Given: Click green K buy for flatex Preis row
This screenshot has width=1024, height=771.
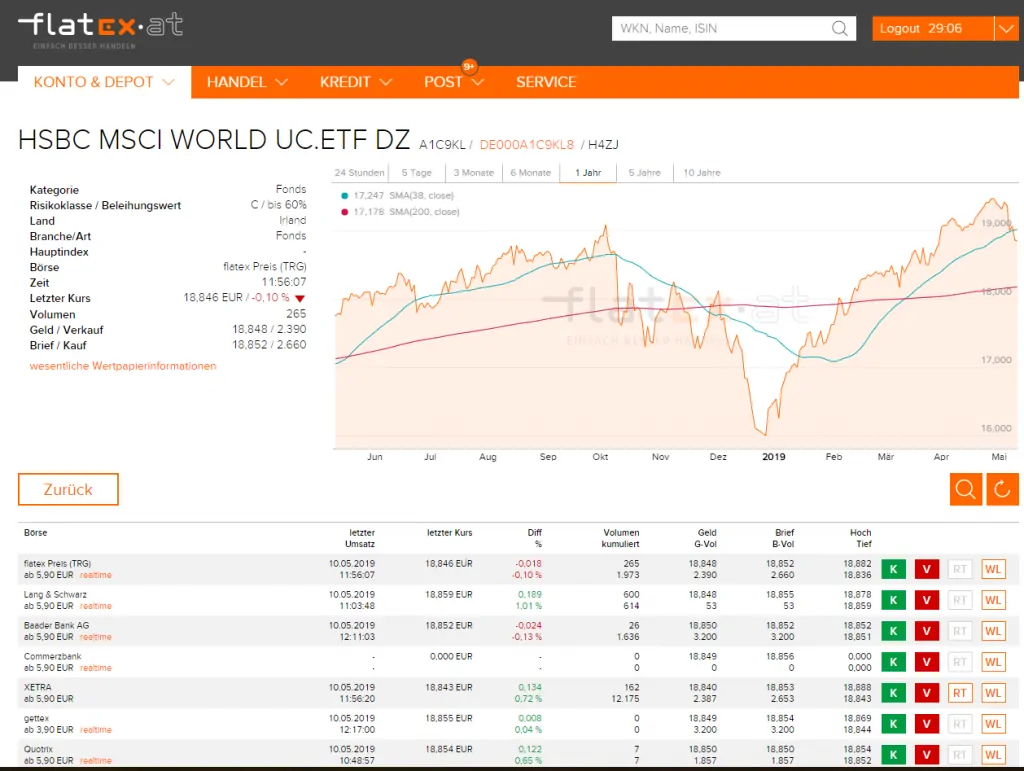Looking at the screenshot, I should pyautogui.click(x=893, y=569).
